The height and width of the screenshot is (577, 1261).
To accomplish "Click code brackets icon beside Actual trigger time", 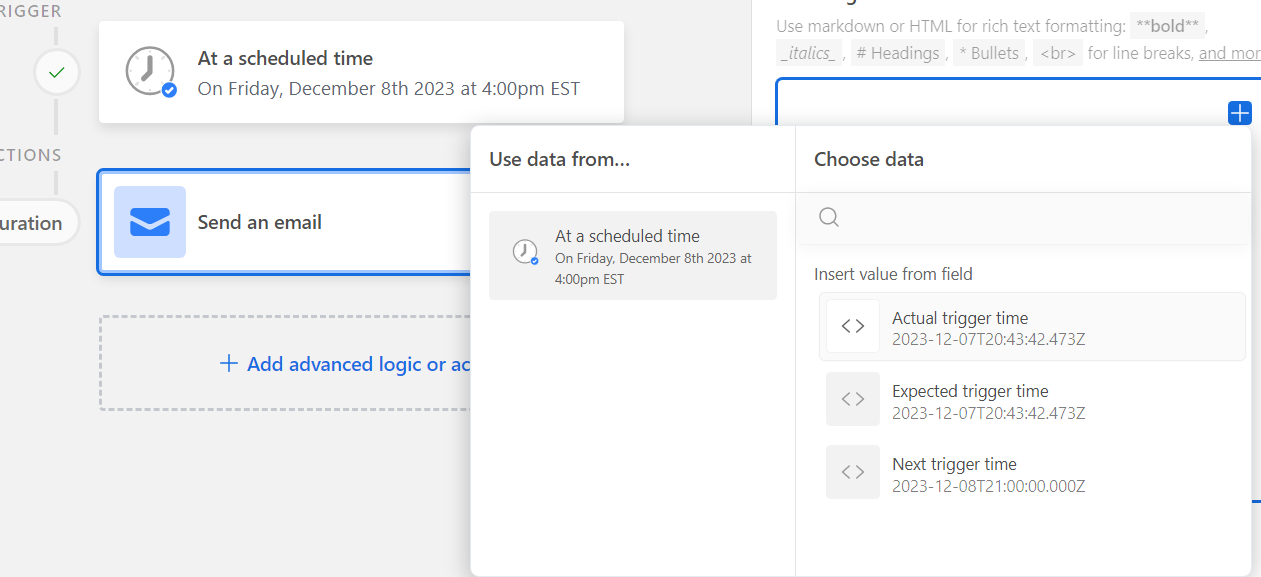I will [x=853, y=326].
